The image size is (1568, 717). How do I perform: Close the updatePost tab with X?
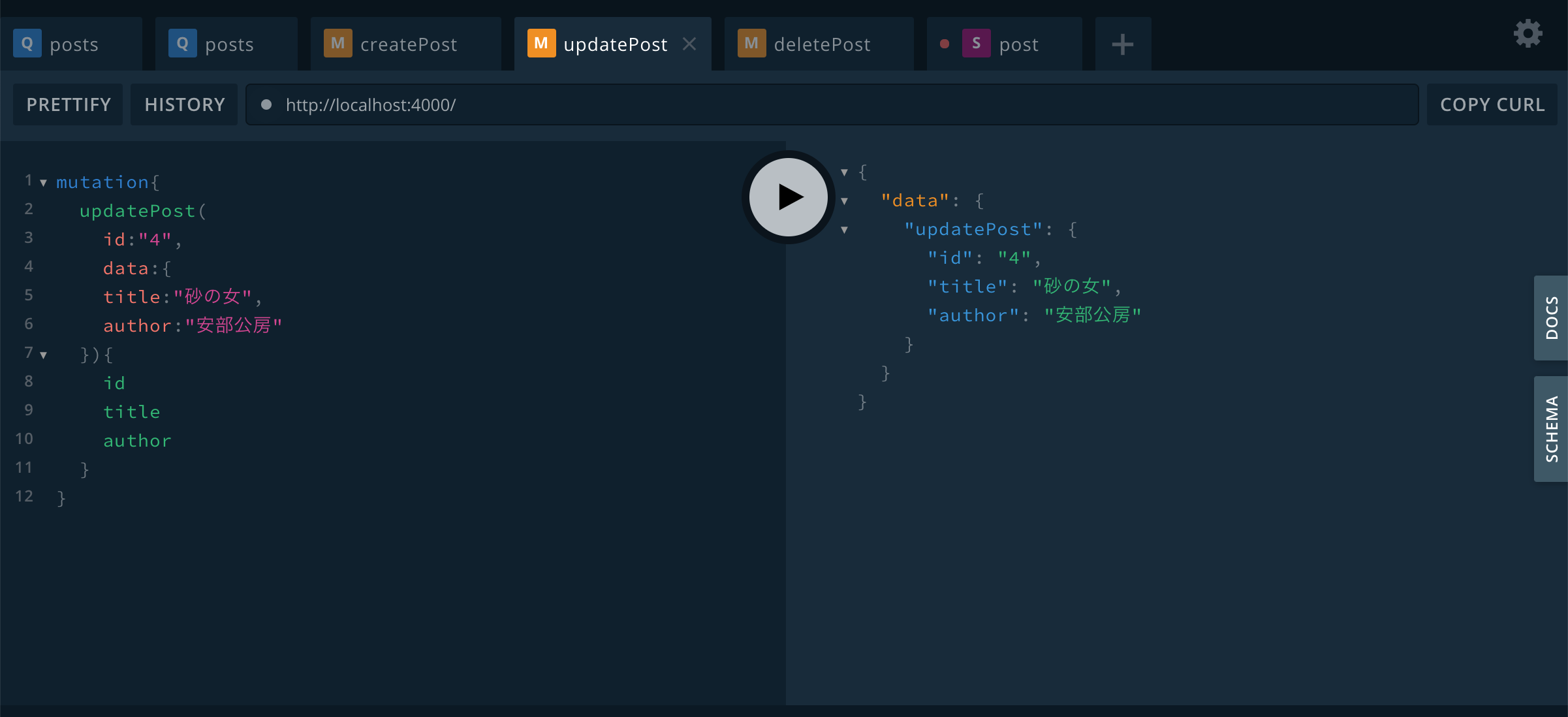click(689, 44)
